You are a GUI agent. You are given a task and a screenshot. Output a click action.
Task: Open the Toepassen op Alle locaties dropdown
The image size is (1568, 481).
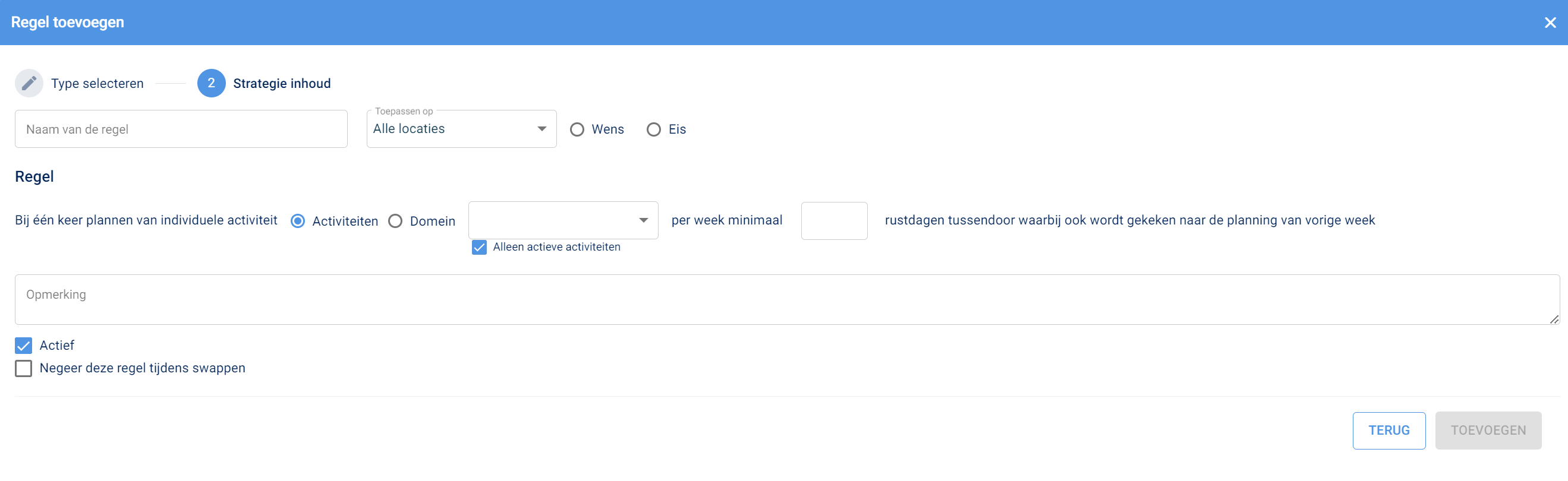(x=461, y=129)
